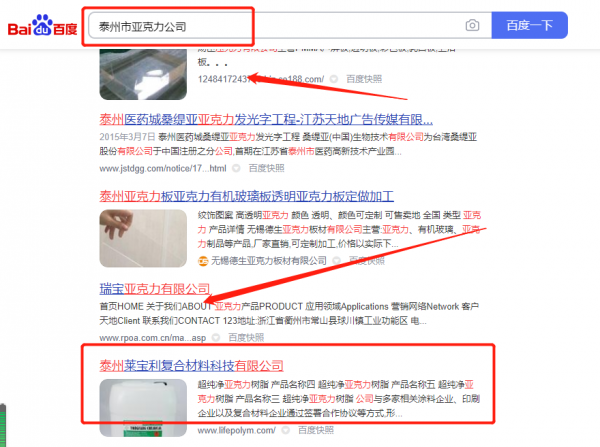
Task: Click www.rpoa.com.cn result URL
Action: coord(153,338)
